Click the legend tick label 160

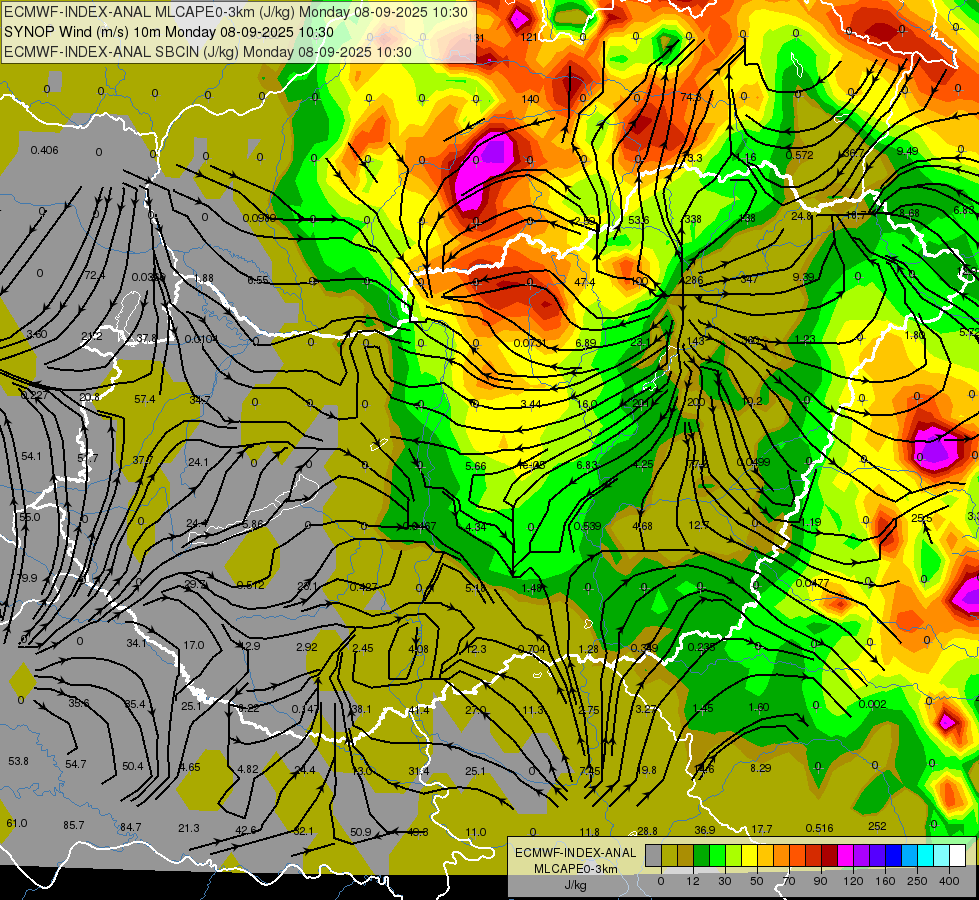(885, 881)
